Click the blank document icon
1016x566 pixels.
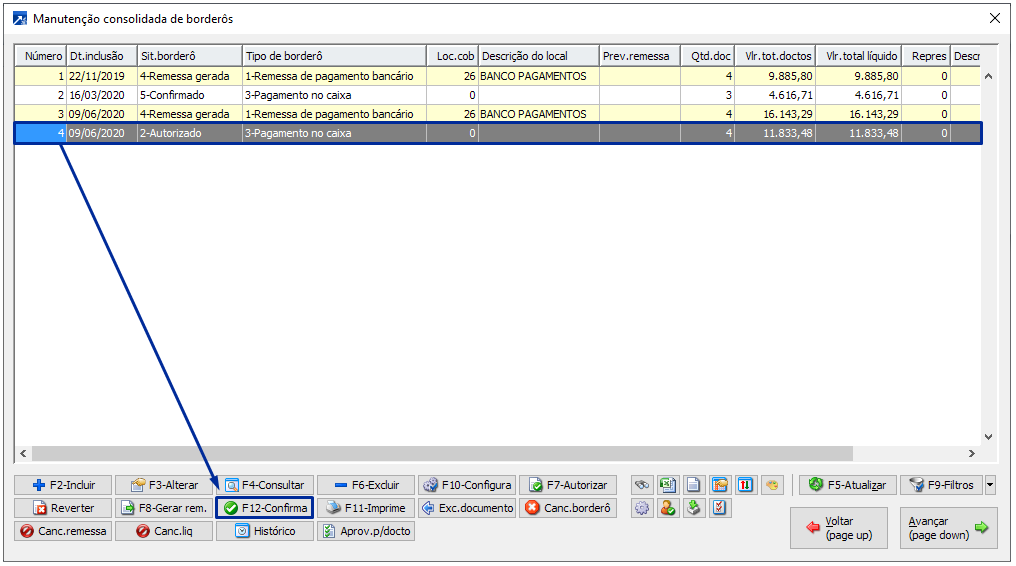tap(693, 485)
